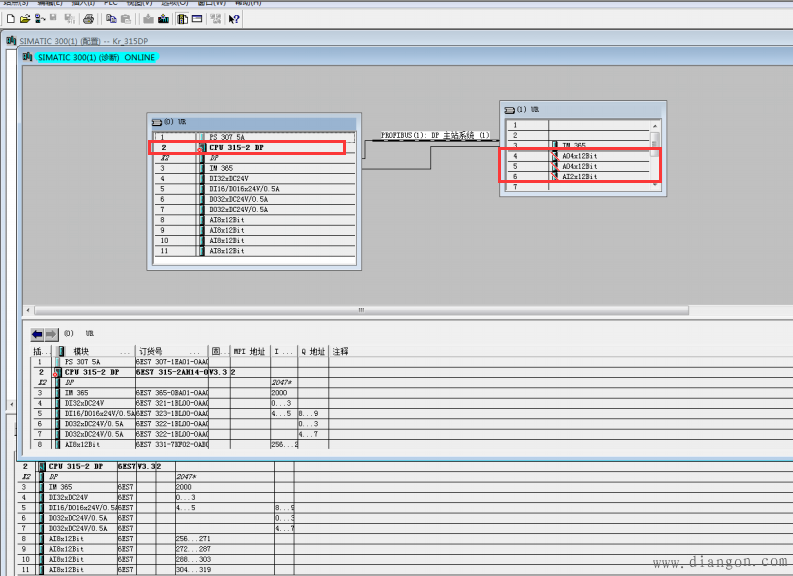Click the MPI address column header
This screenshot has height=576, width=793.
click(250, 352)
